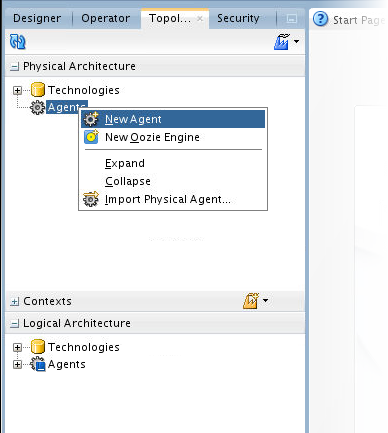Switch to the Security tab
The width and height of the screenshot is (388, 433).
click(238, 18)
